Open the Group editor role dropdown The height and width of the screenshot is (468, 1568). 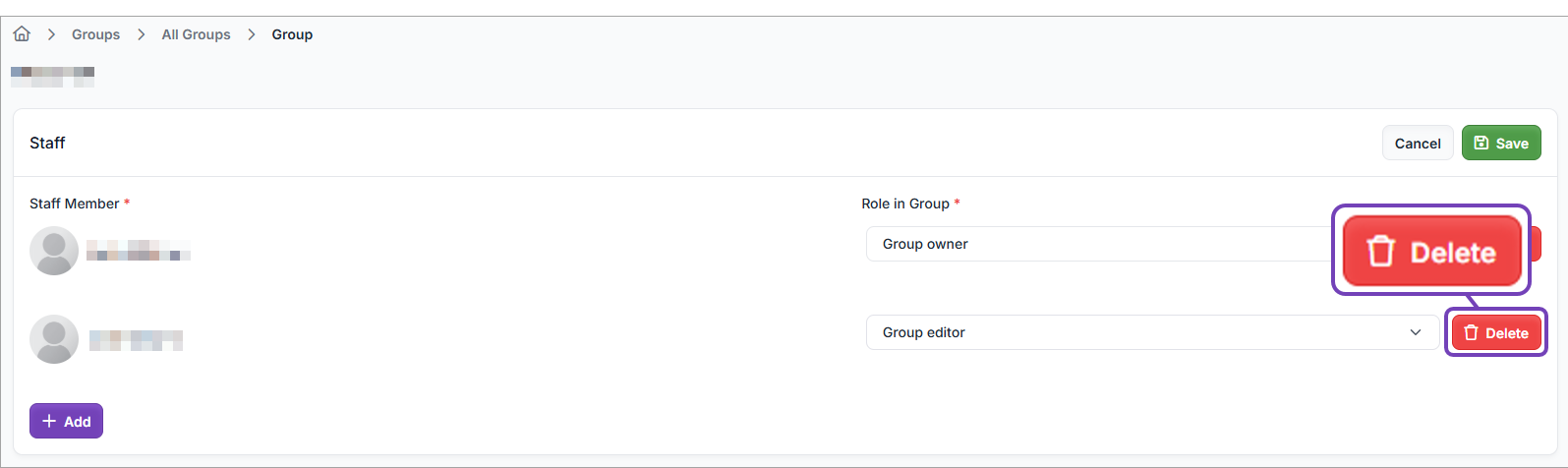pyautogui.click(x=1140, y=332)
